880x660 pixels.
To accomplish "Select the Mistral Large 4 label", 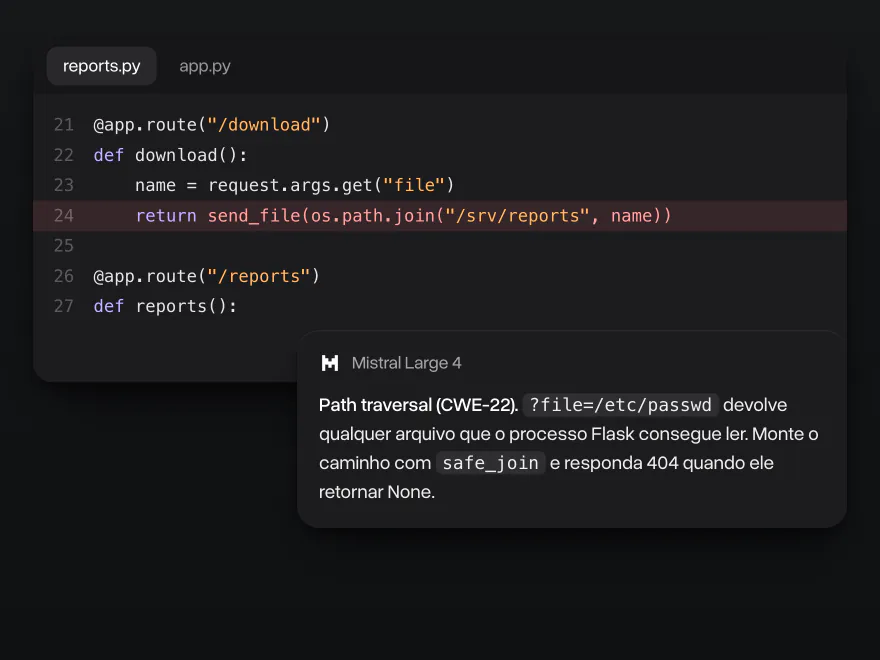I will [406, 363].
